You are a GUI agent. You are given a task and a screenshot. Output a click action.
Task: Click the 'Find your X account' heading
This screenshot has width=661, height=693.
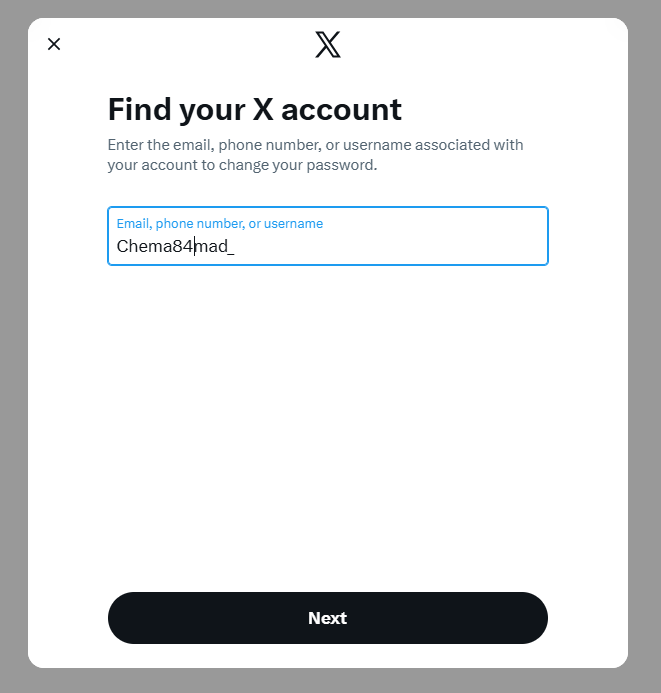click(254, 109)
